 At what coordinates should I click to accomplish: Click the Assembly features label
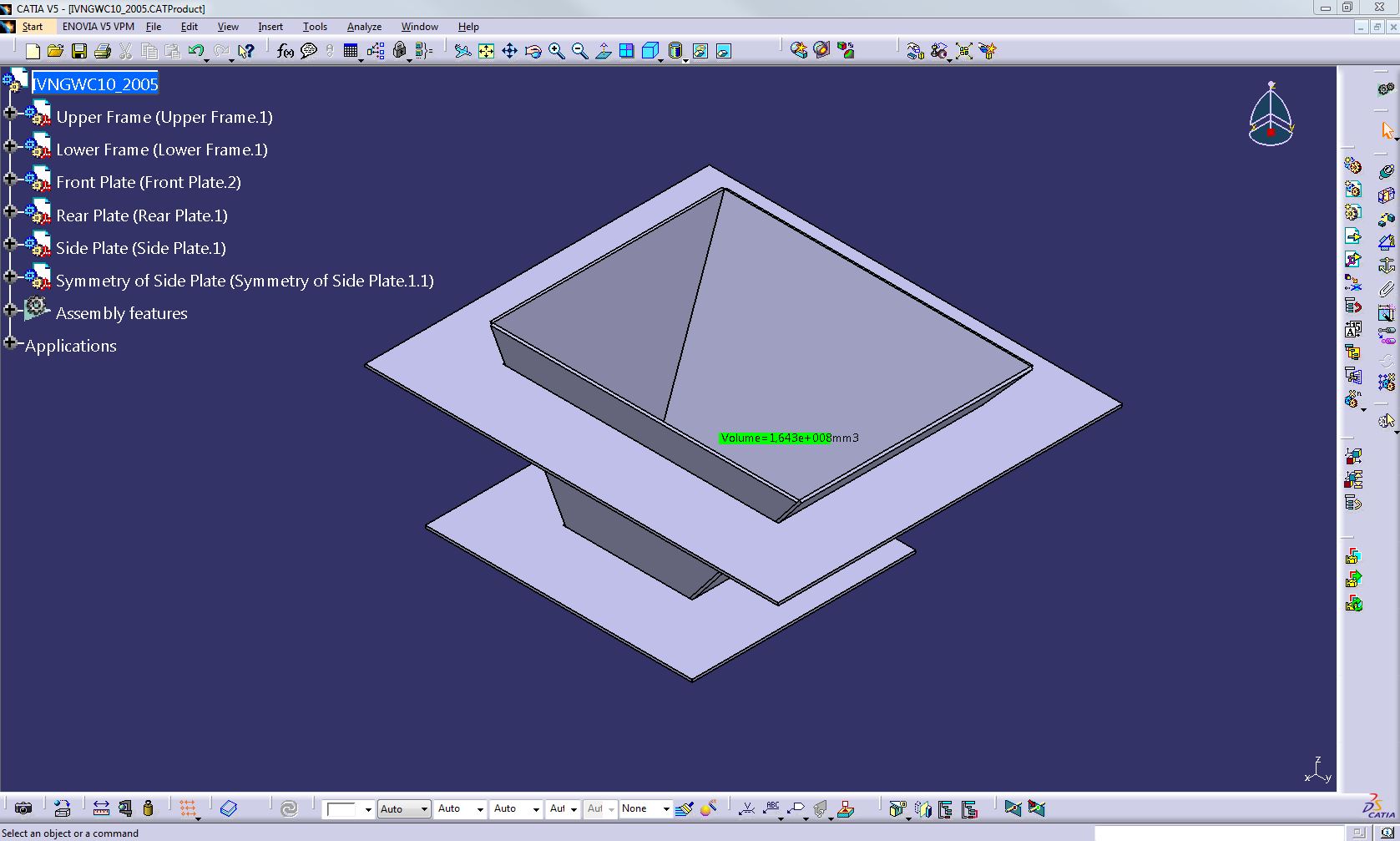pyautogui.click(x=121, y=313)
